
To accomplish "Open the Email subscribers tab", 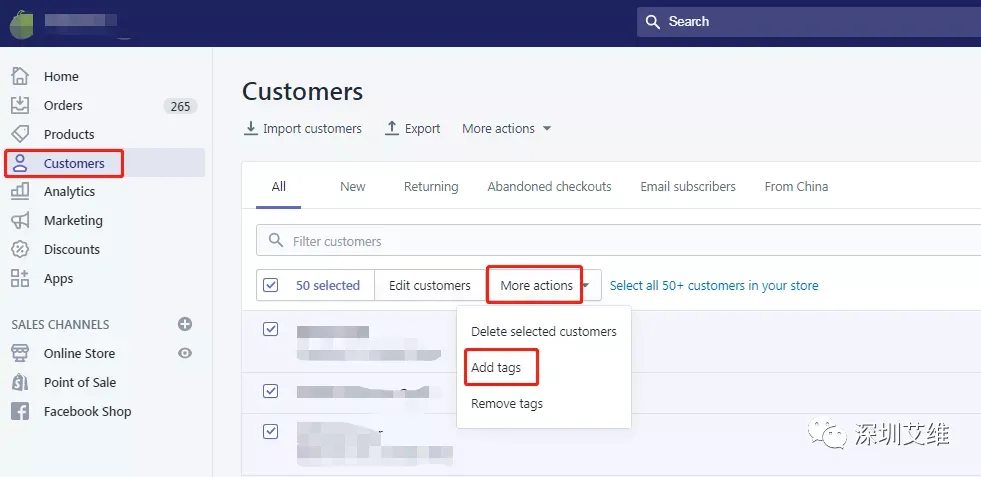I will pos(688,187).
